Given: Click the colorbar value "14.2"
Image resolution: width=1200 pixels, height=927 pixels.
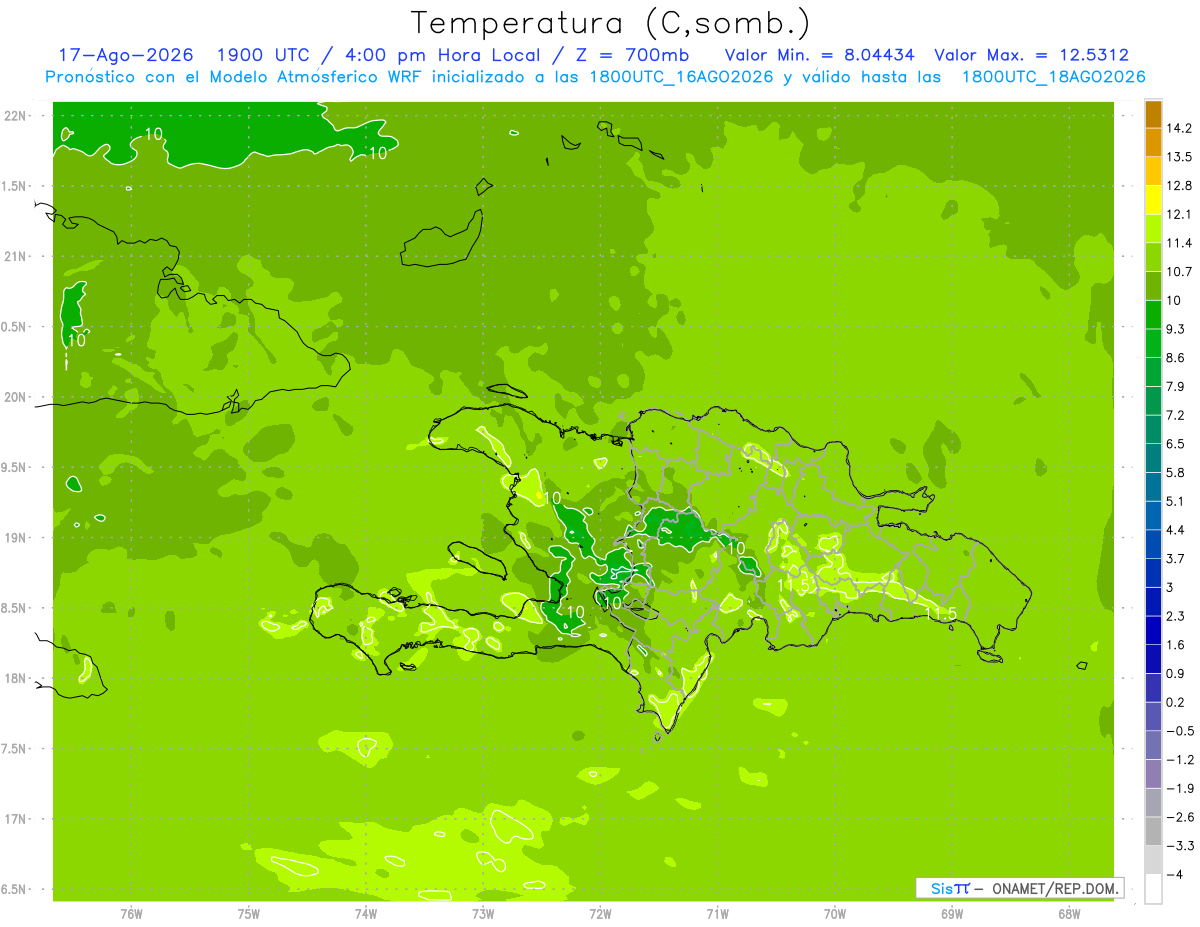Looking at the screenshot, I should click(1179, 128).
